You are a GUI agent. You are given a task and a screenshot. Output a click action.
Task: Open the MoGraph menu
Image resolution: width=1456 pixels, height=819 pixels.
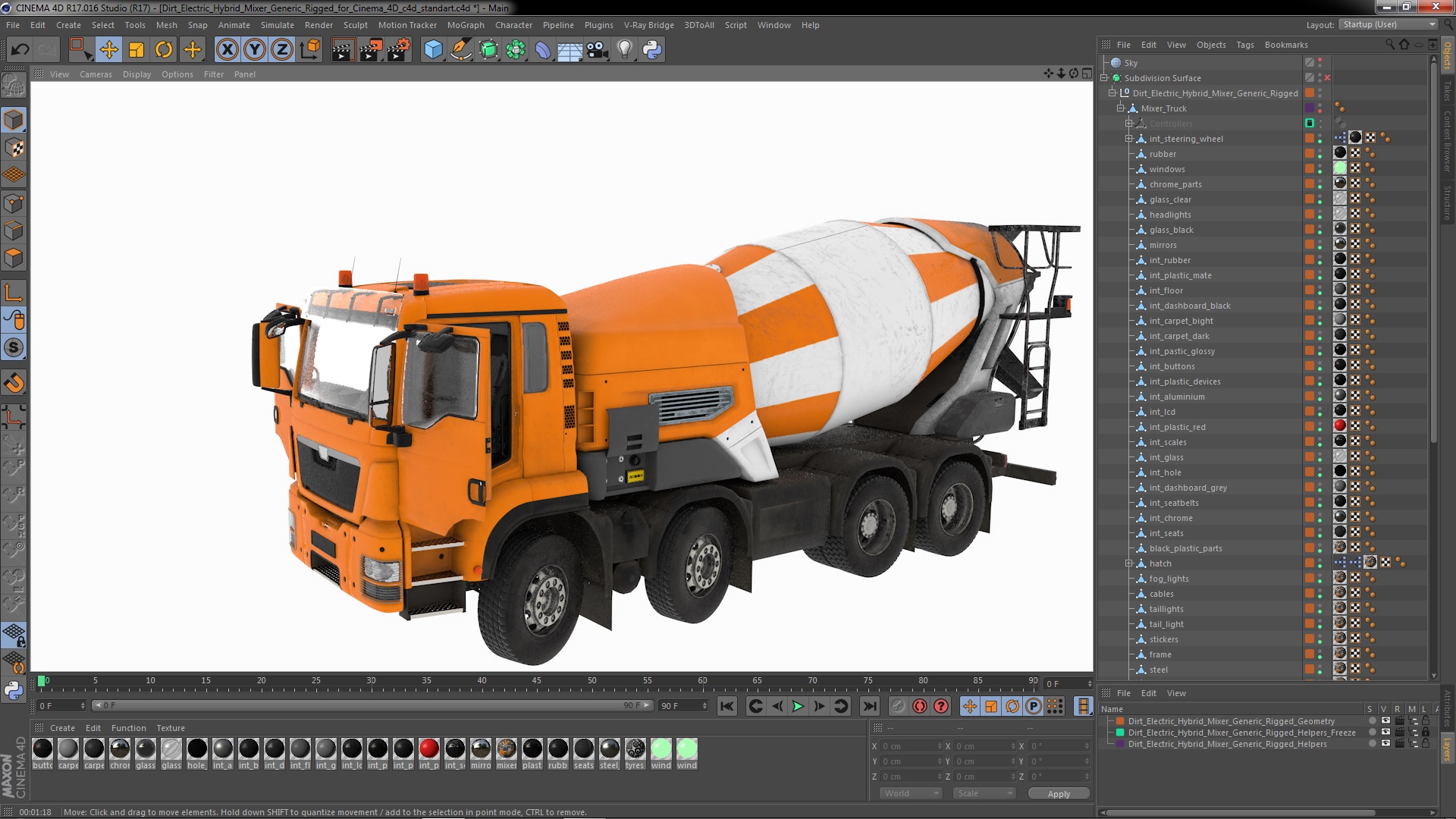(x=466, y=25)
